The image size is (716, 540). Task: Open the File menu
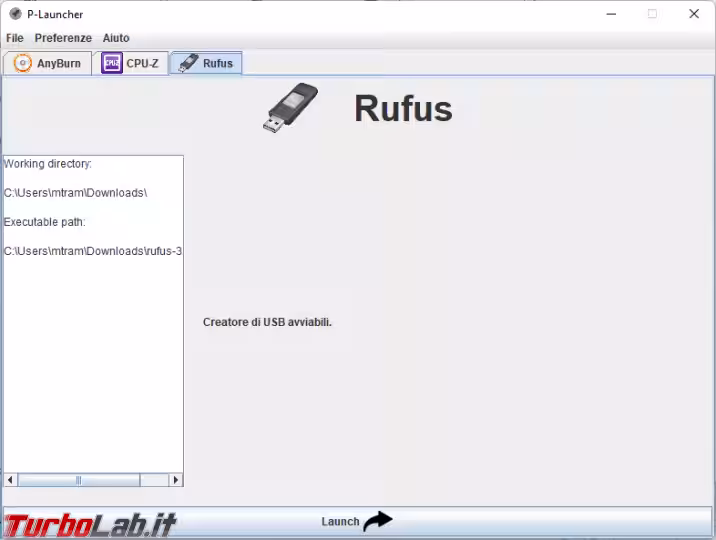tap(15, 38)
